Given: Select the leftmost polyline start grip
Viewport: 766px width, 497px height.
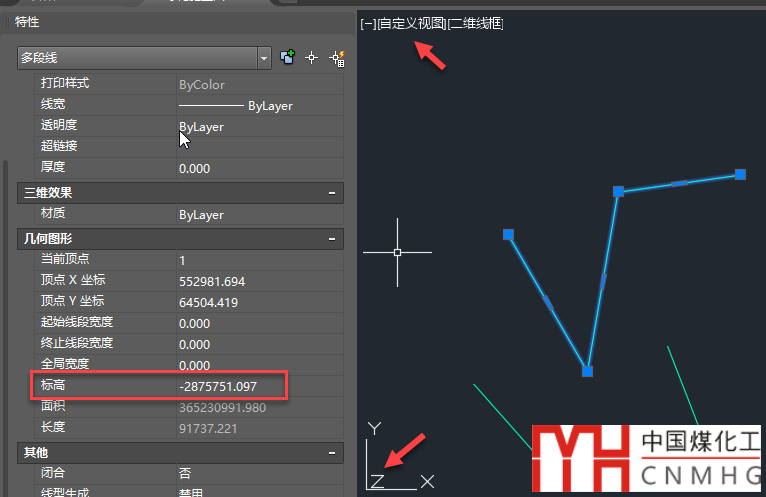Looking at the screenshot, I should [x=508, y=235].
